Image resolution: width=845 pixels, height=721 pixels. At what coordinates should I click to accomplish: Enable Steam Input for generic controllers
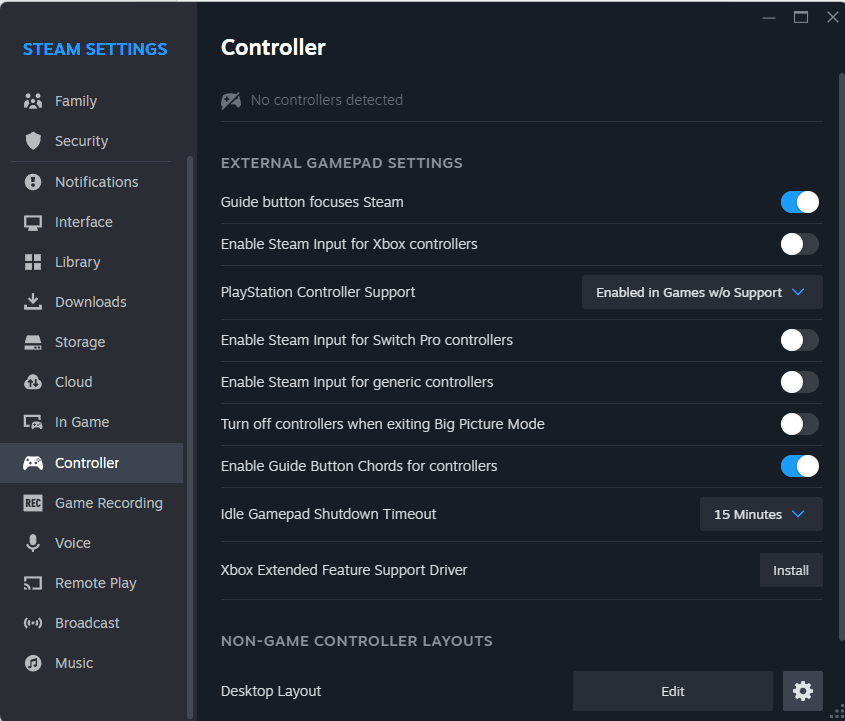[800, 382]
